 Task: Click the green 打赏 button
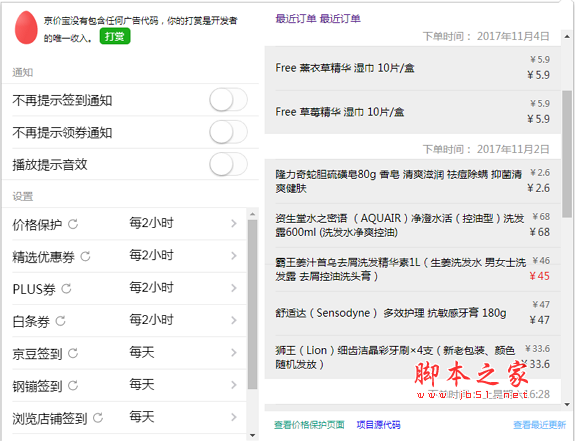pos(115,36)
